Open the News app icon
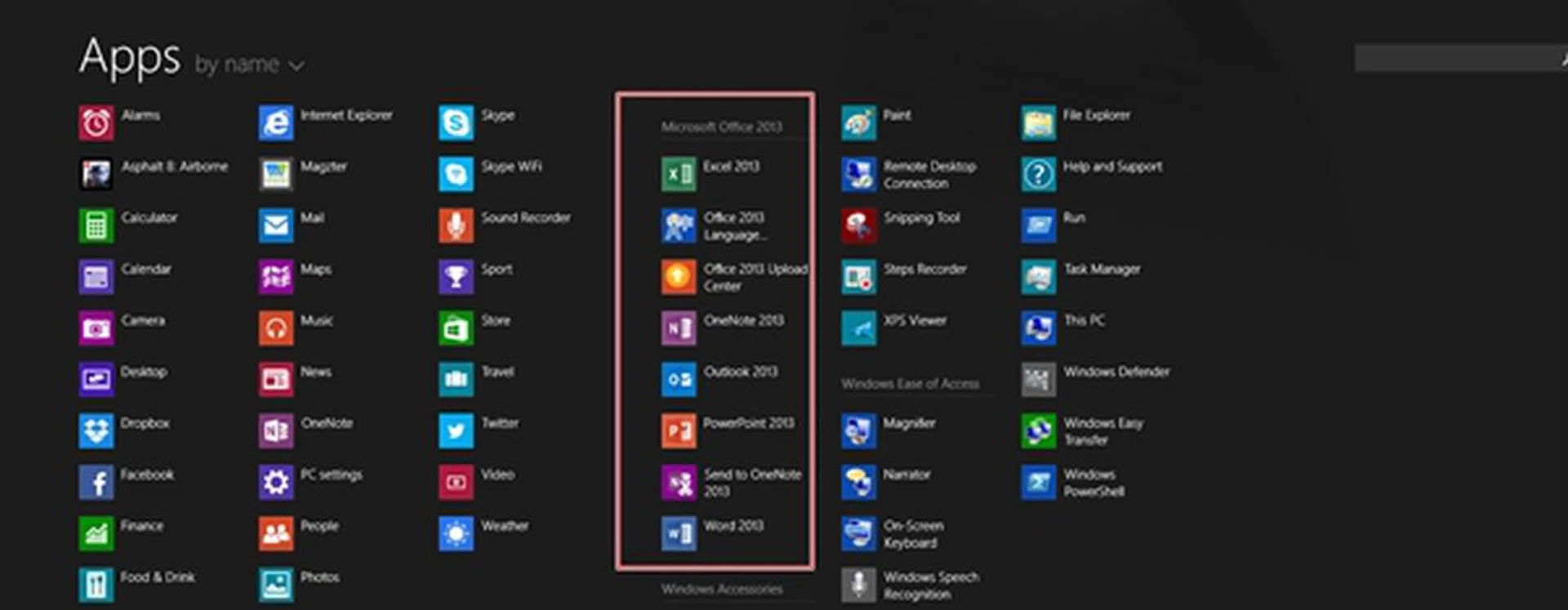This screenshot has width=1568, height=610. point(276,380)
